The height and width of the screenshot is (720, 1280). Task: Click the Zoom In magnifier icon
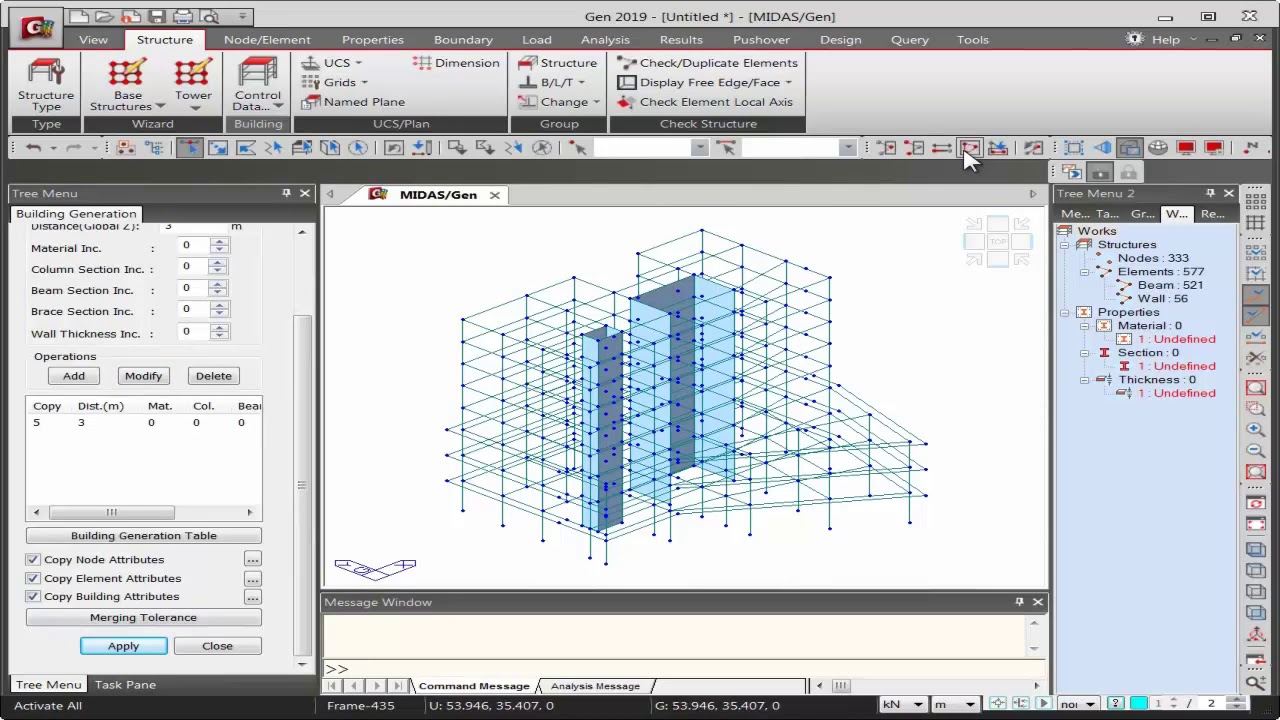pos(1256,429)
